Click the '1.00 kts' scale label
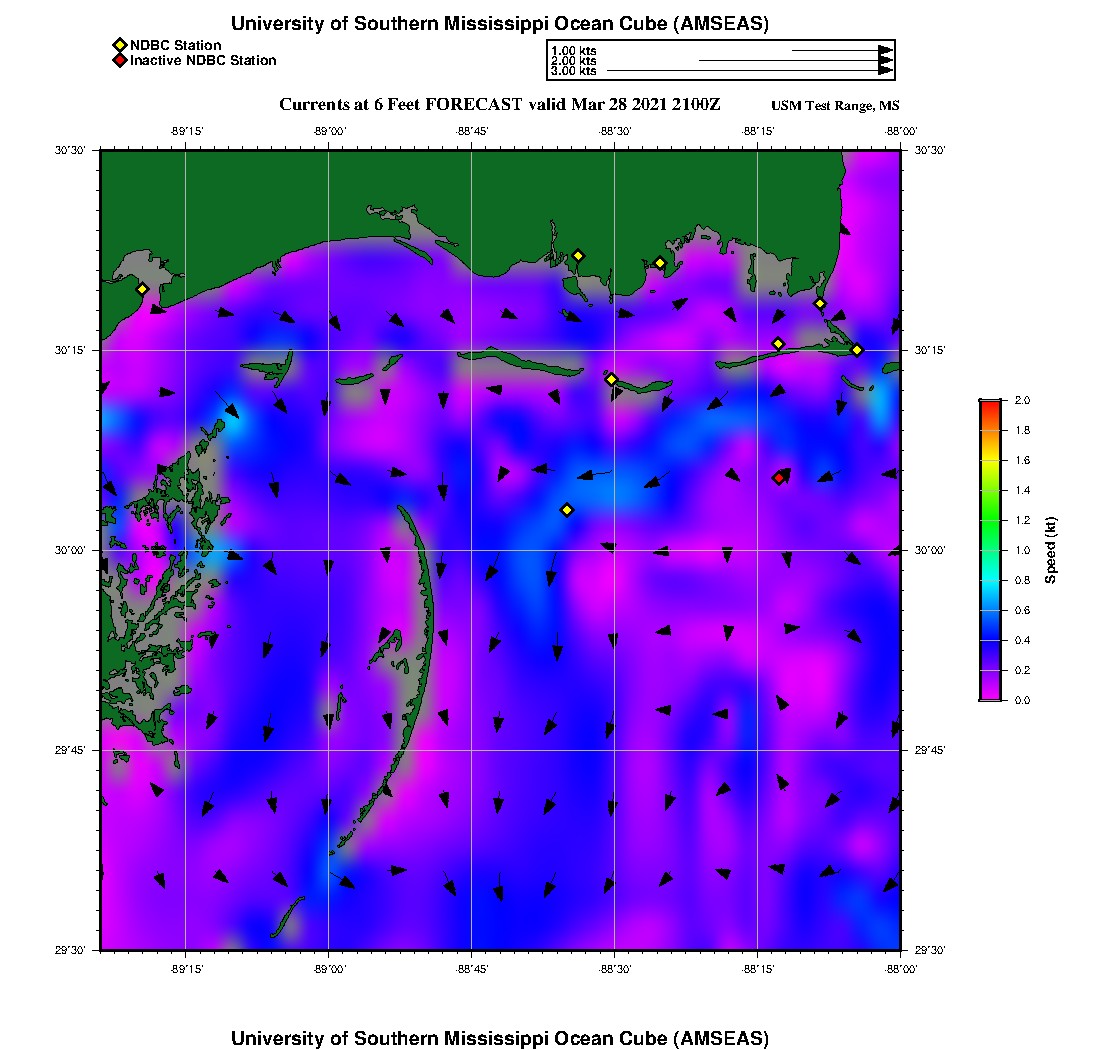This screenshot has width=1100, height=1050. pos(573,51)
